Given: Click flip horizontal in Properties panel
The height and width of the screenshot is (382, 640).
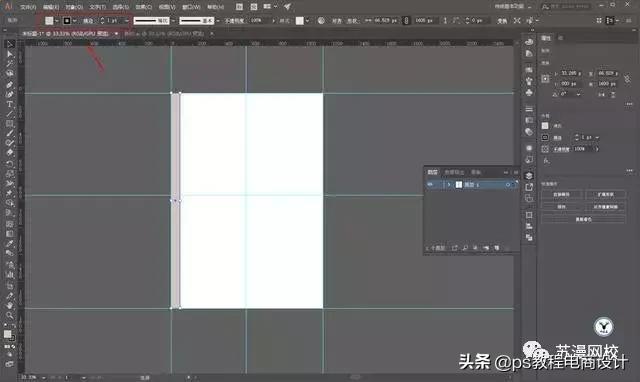Looking at the screenshot, I should [602, 94].
